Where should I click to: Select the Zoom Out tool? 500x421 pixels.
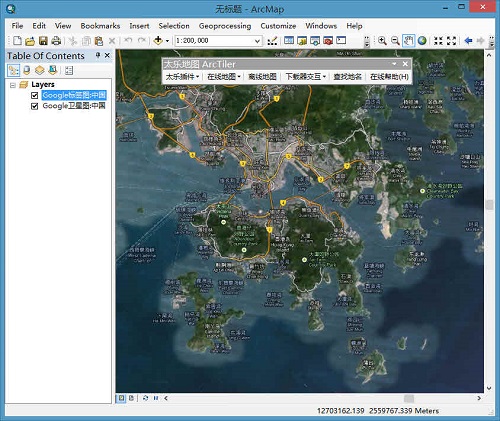395,41
